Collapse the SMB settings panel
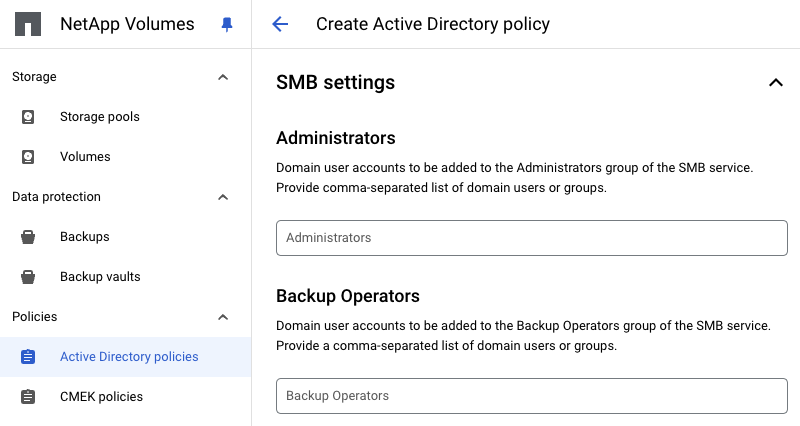800x426 pixels. [775, 83]
